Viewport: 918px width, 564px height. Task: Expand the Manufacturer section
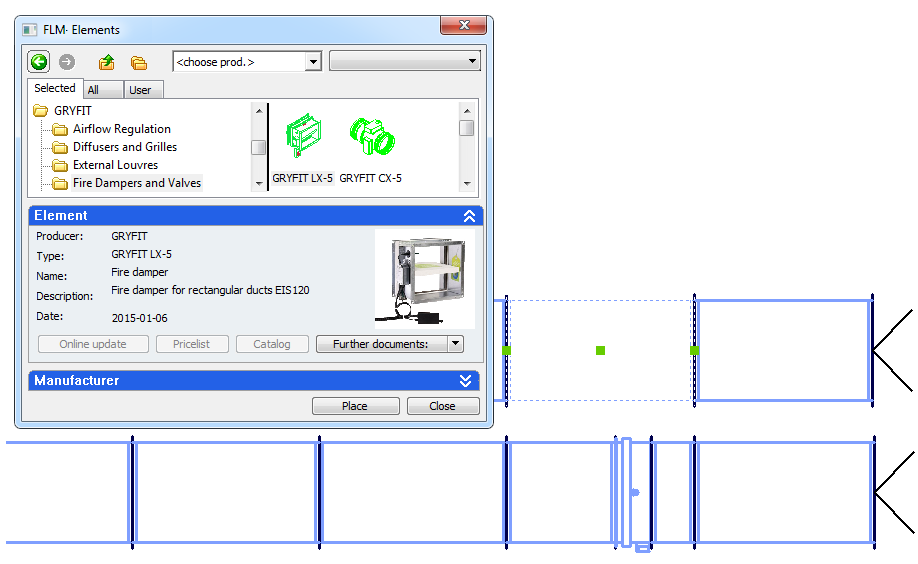pyautogui.click(x=465, y=381)
